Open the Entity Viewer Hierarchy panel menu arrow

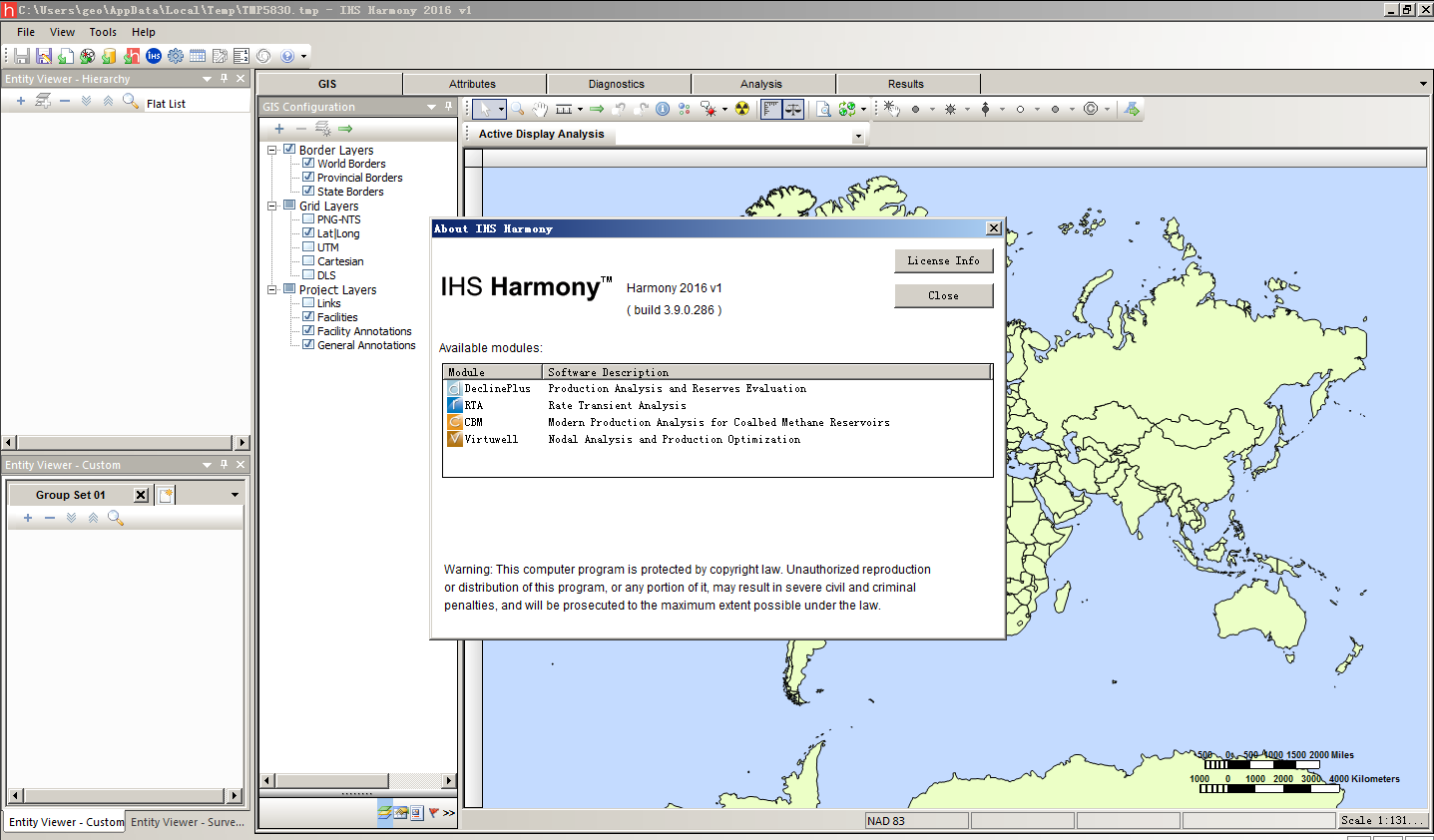pos(208,78)
